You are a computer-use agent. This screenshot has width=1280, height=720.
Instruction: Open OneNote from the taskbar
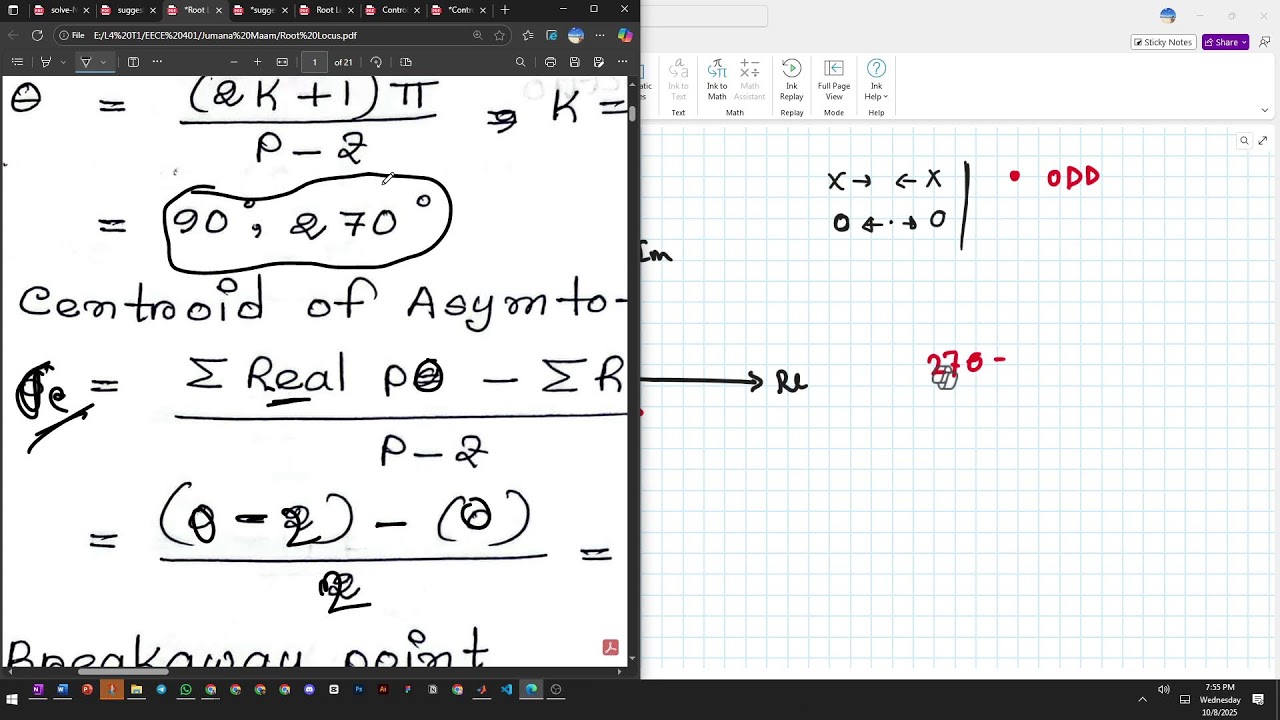click(37, 689)
